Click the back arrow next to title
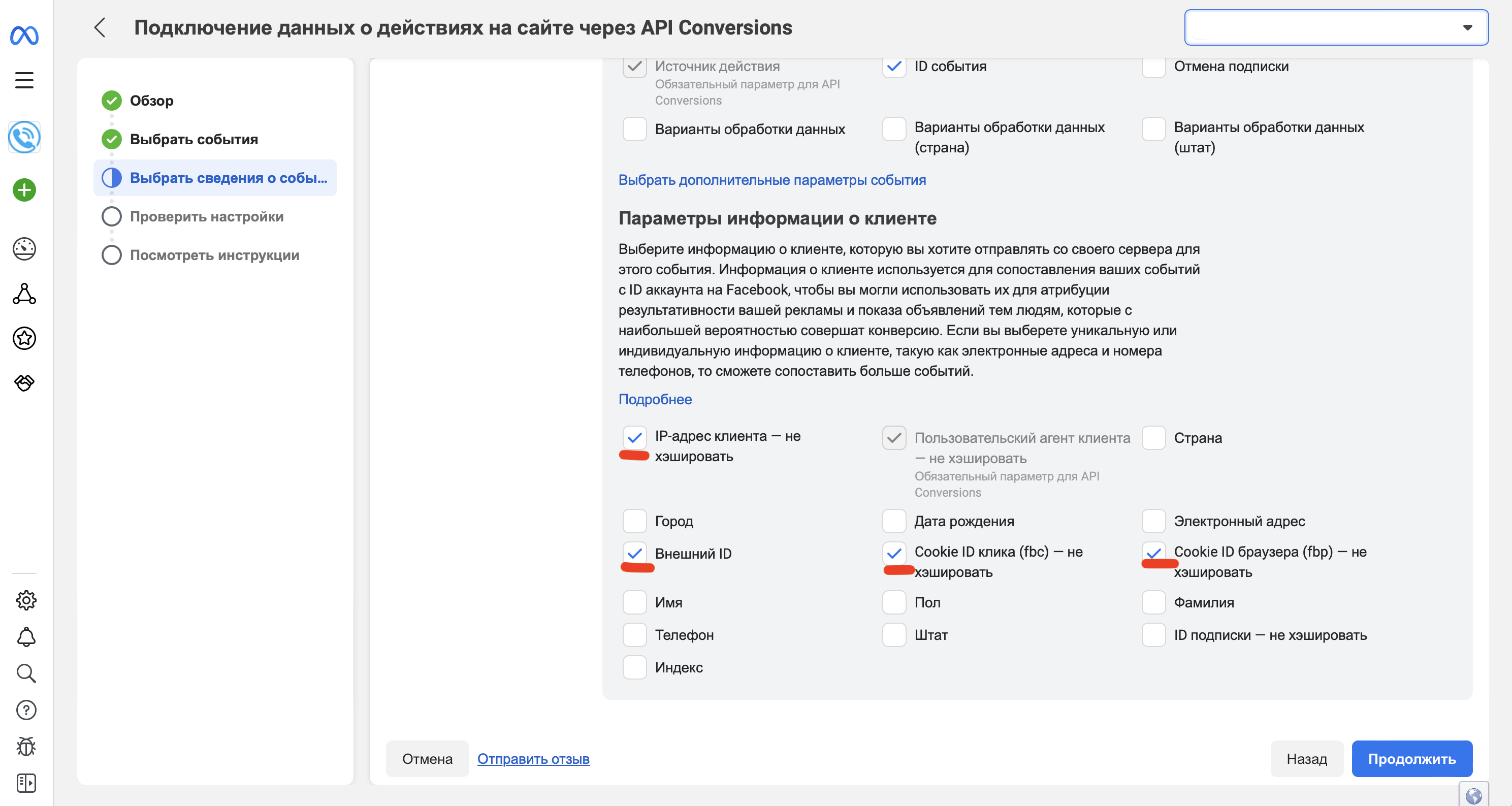 pyautogui.click(x=101, y=27)
